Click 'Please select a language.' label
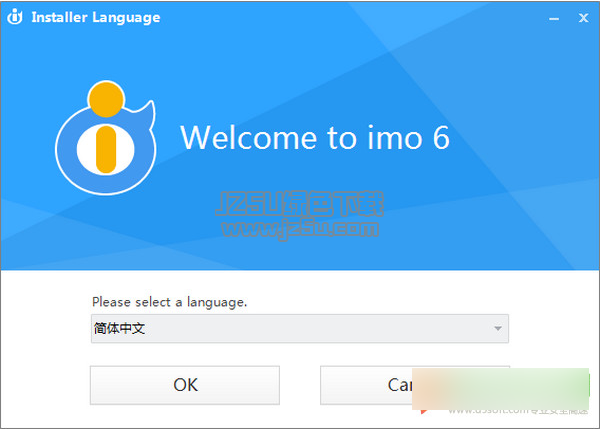The image size is (600, 429). 170,302
